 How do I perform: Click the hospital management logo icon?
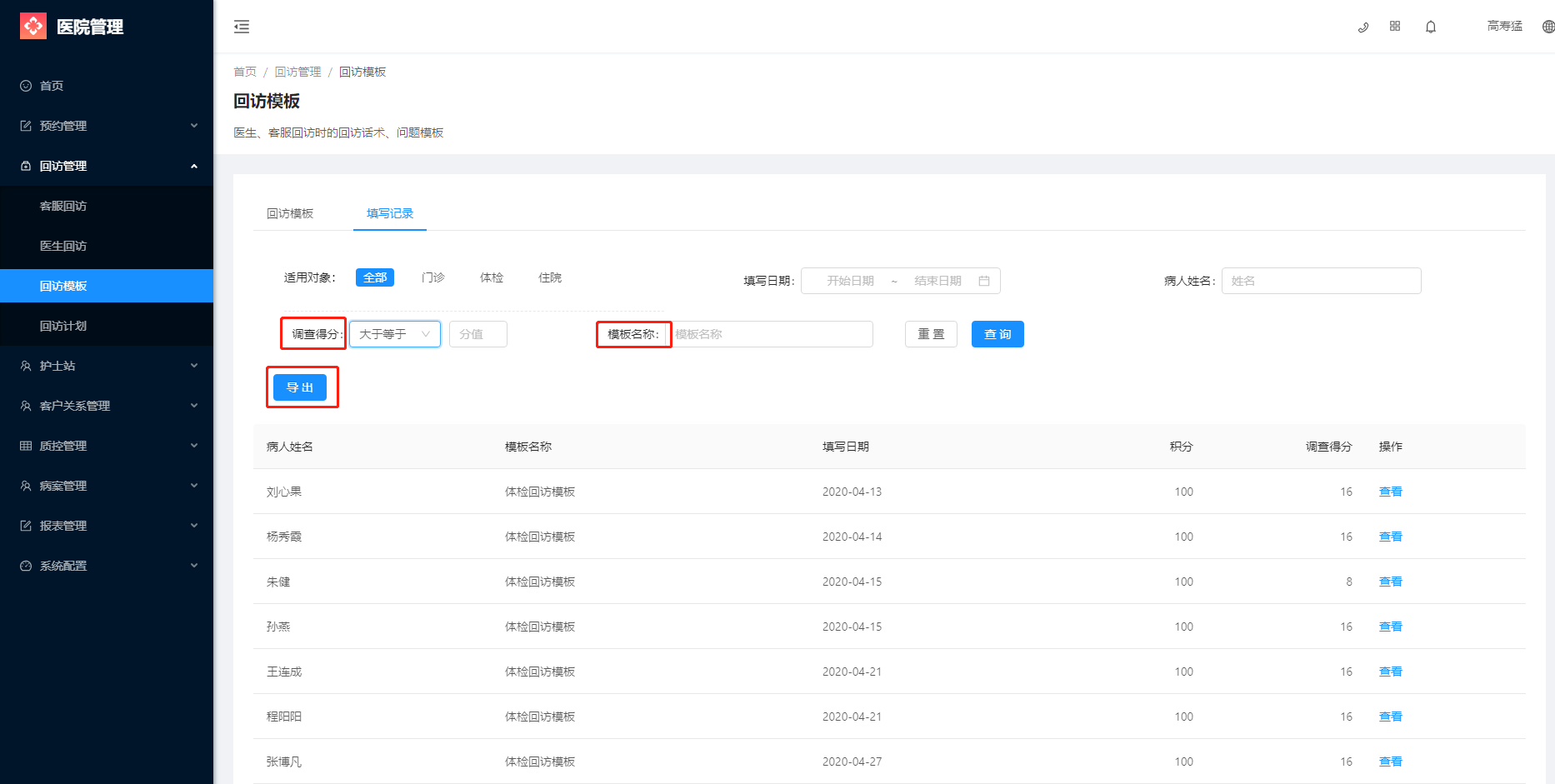(x=33, y=27)
